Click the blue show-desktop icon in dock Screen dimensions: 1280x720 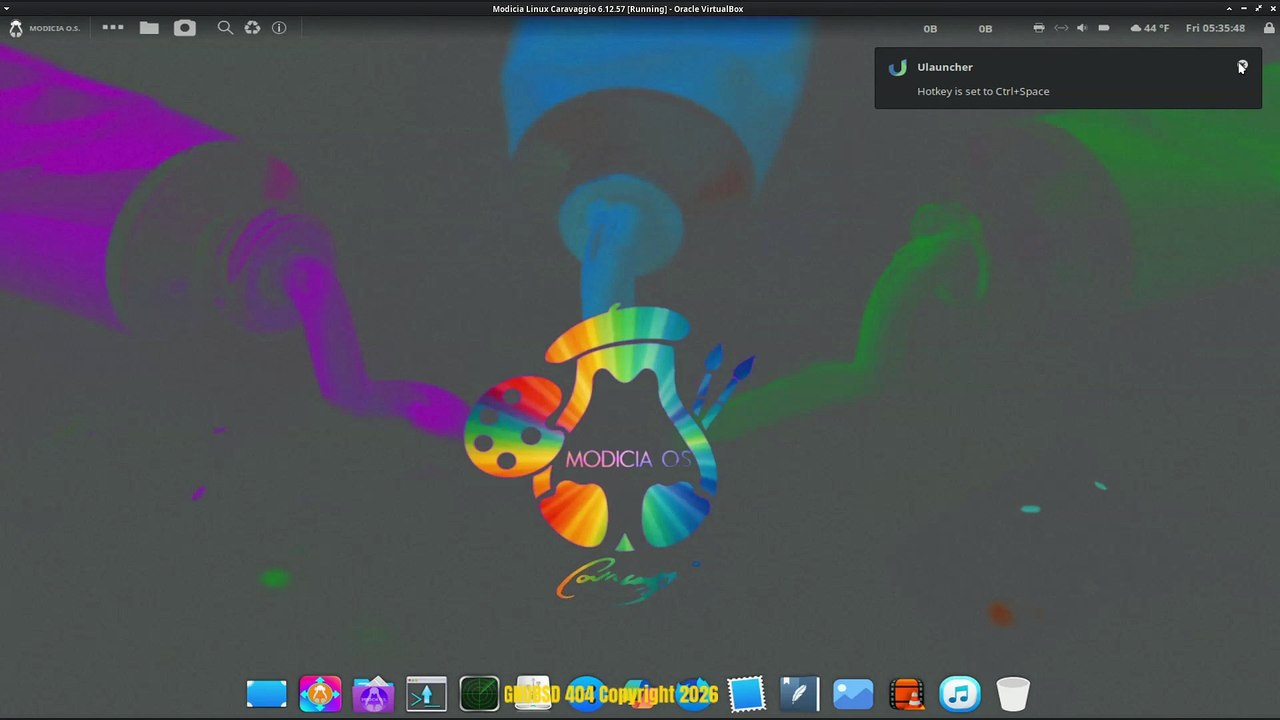[267, 694]
